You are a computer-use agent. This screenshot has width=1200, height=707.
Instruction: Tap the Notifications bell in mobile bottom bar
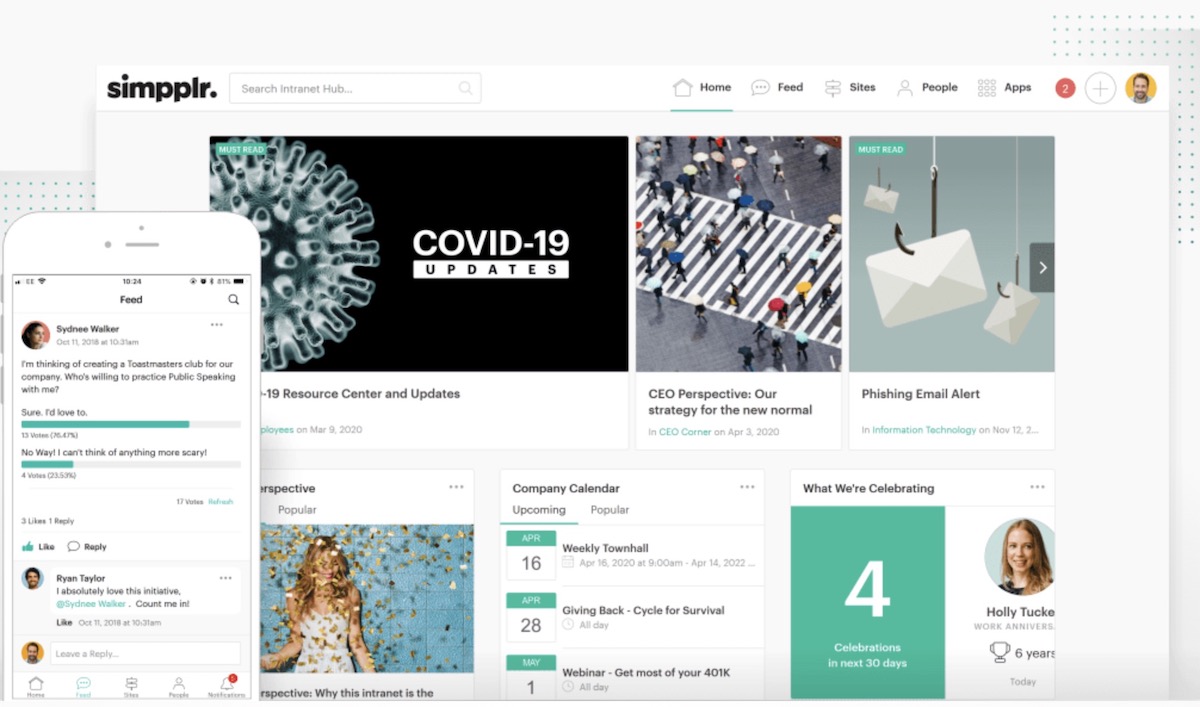[227, 686]
